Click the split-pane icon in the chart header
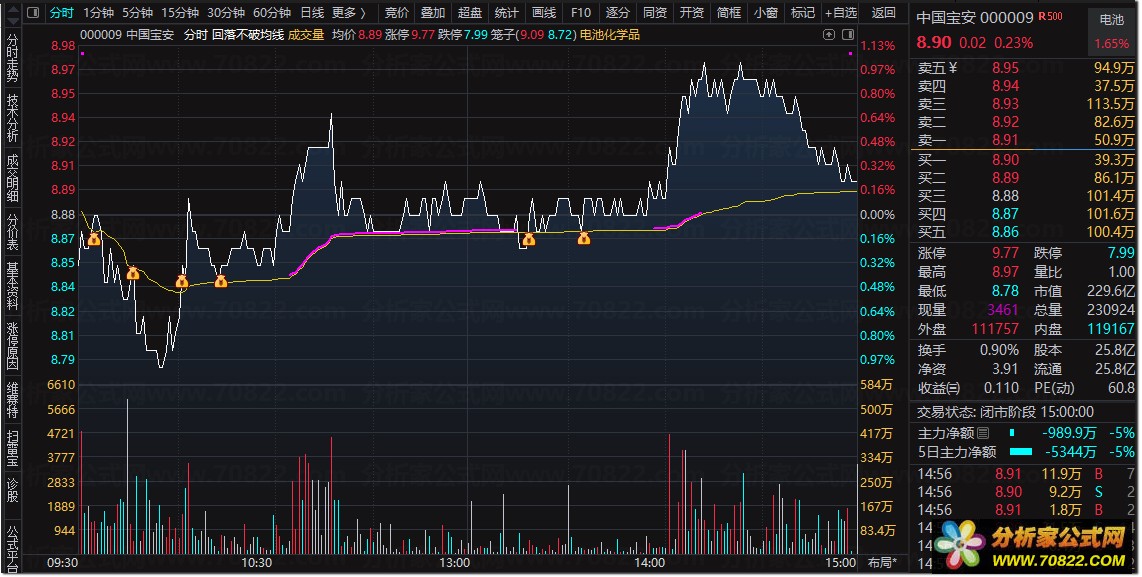1142x577 pixels. point(848,34)
